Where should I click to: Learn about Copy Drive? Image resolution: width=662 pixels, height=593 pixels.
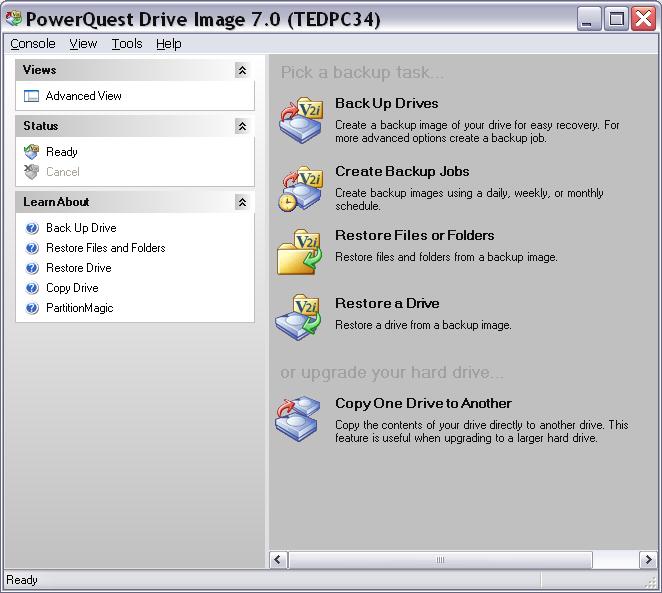(72, 288)
